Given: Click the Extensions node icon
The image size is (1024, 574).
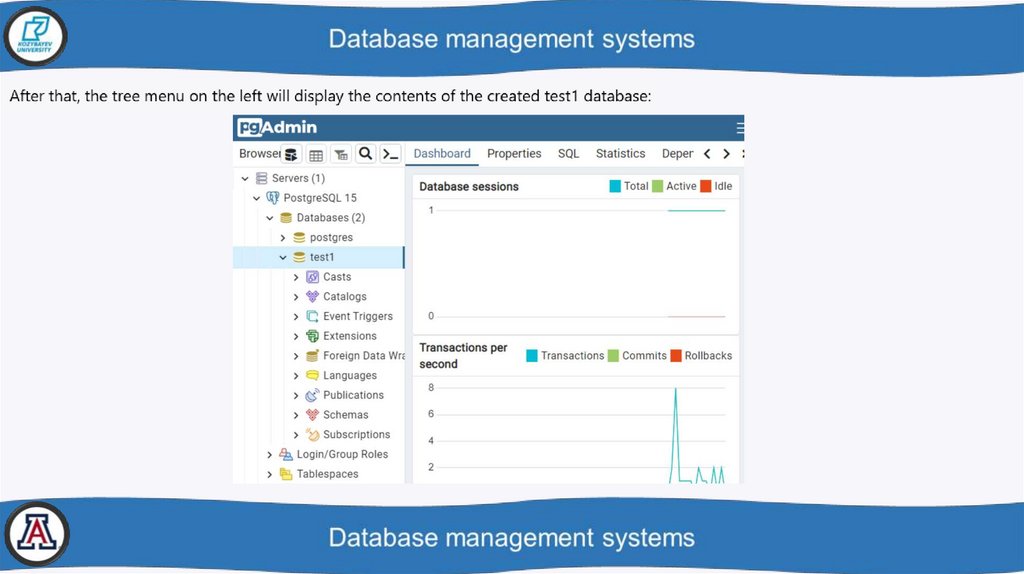Looking at the screenshot, I should click(x=313, y=336).
